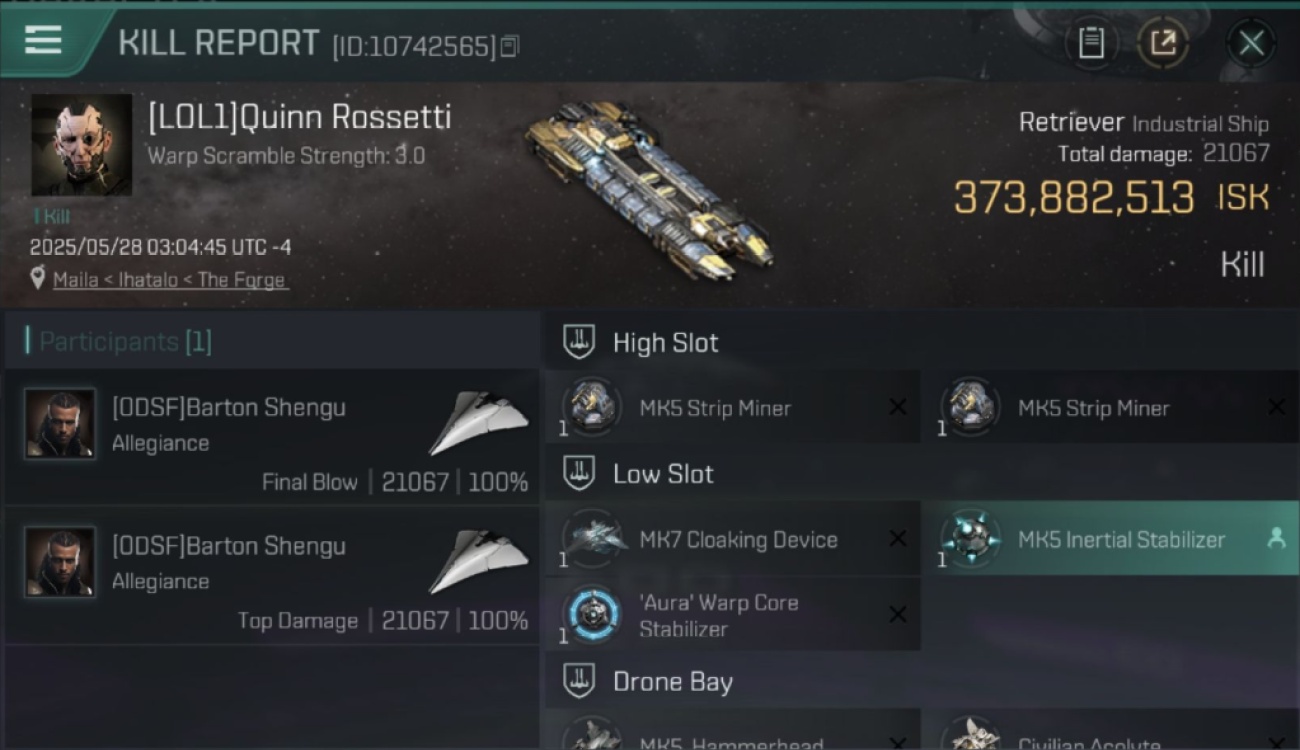Select the second MK5 Strip Miner item
This screenshot has height=750, width=1300.
pyautogui.click(x=1110, y=407)
